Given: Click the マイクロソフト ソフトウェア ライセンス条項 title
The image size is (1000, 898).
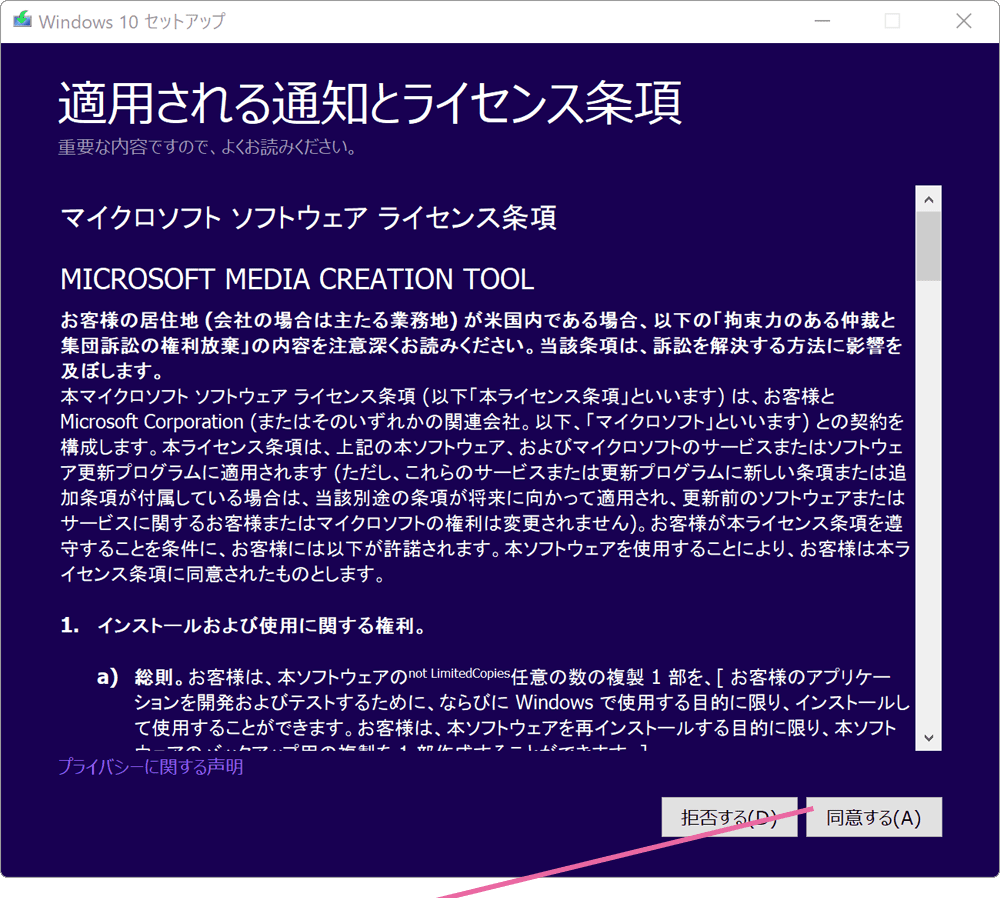Looking at the screenshot, I should pos(308,217).
